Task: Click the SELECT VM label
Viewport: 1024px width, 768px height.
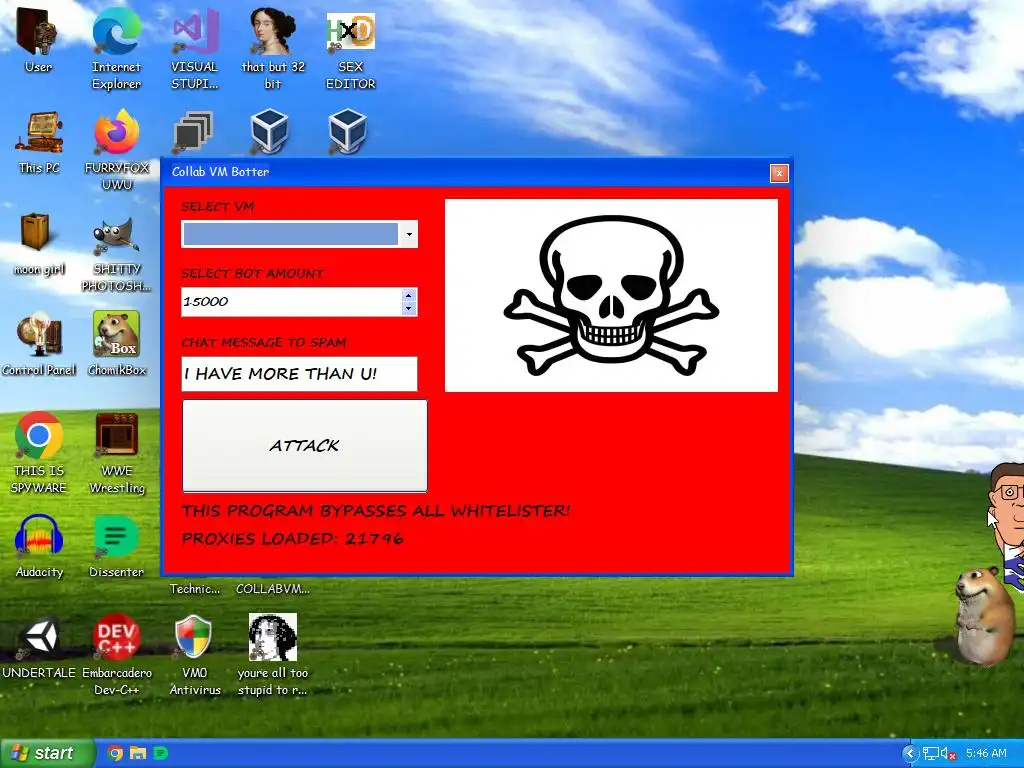Action: click(217, 206)
